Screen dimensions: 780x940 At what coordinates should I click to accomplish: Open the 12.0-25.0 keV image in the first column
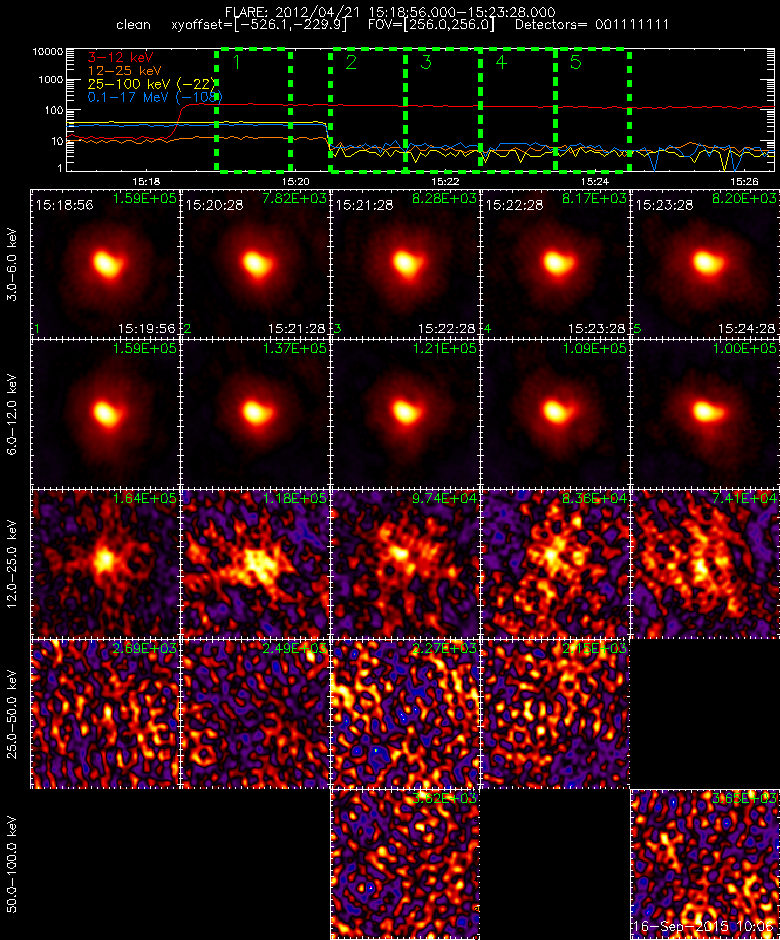[106, 564]
